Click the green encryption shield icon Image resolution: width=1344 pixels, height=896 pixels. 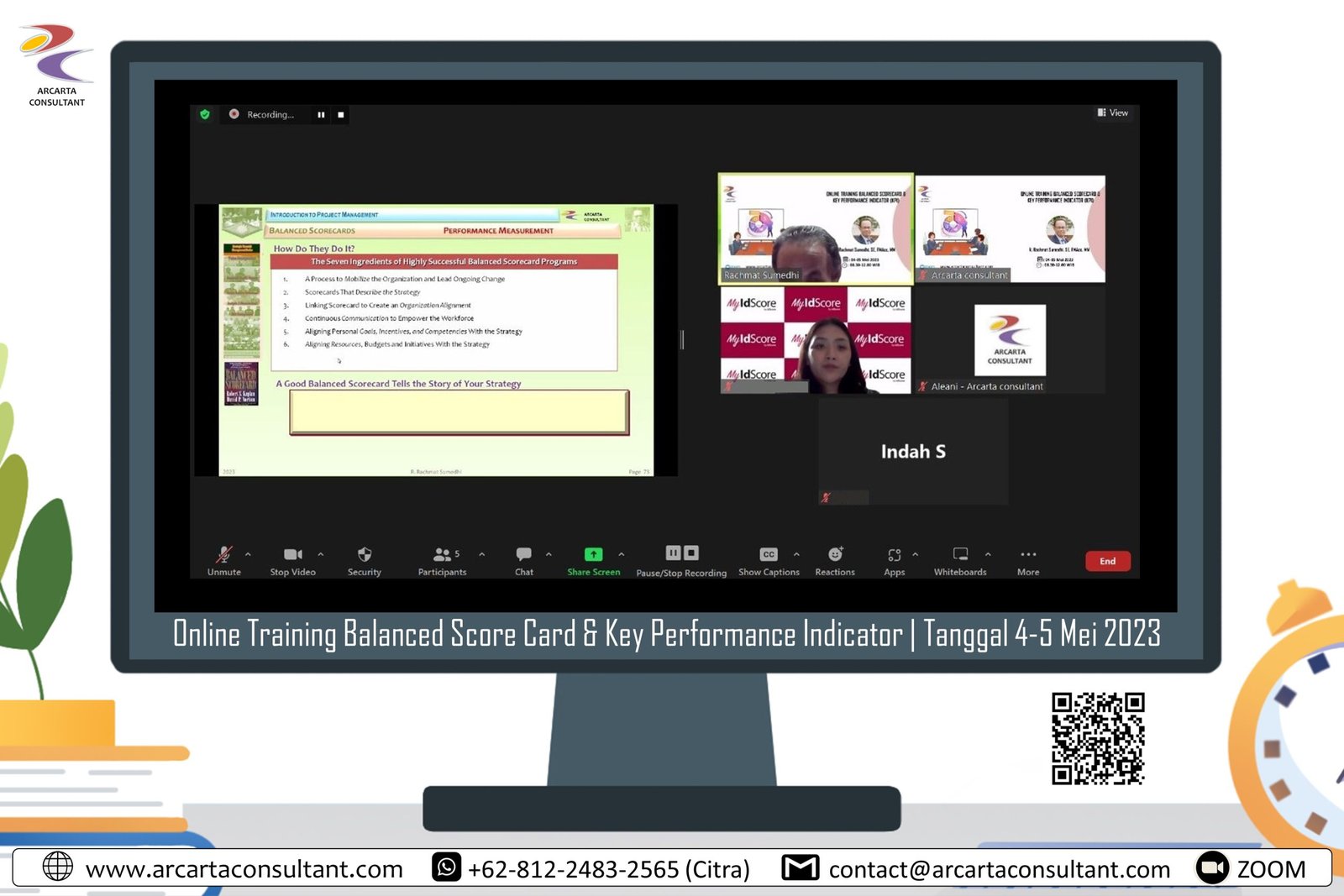click(x=205, y=114)
